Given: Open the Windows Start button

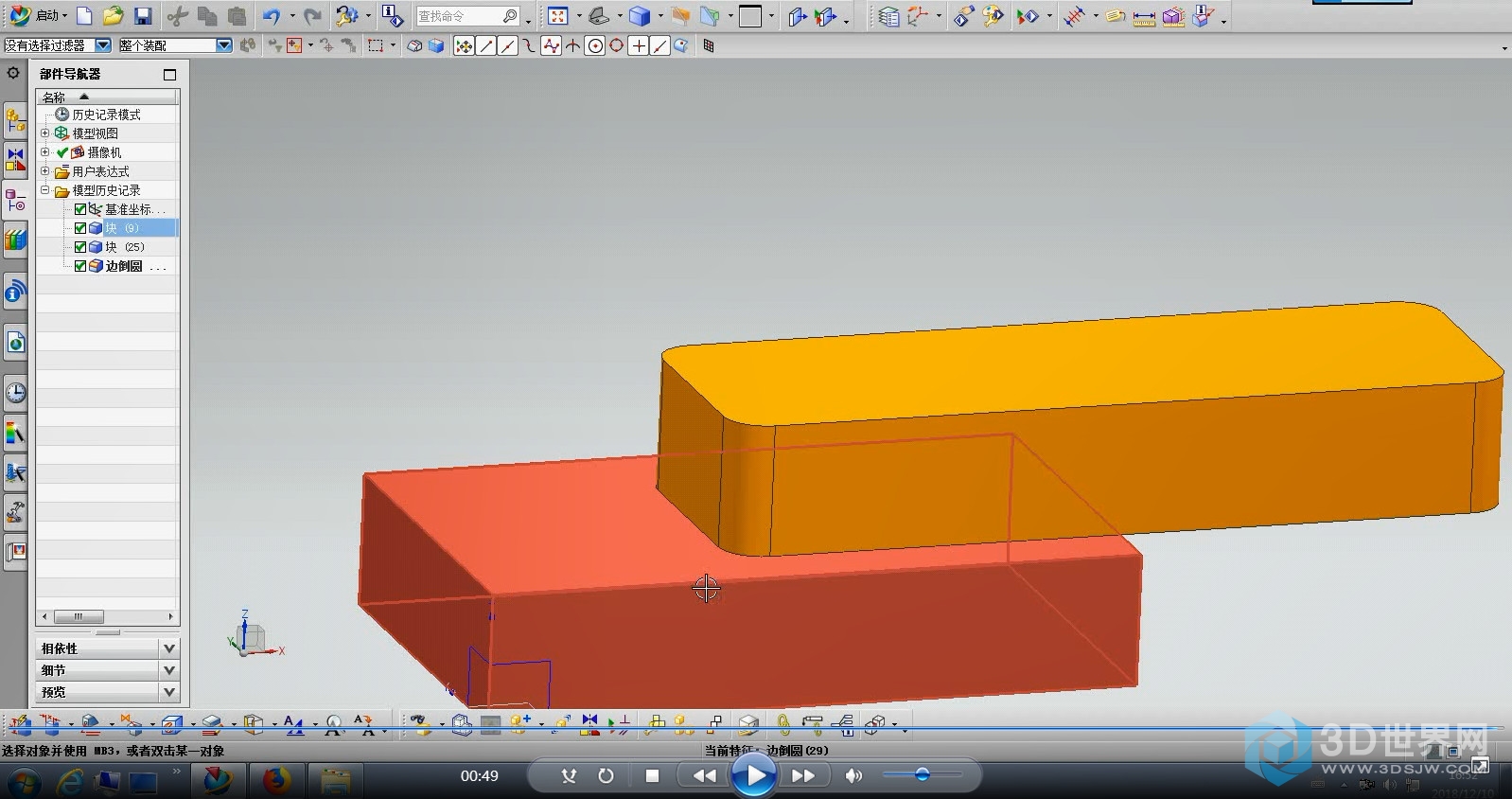Looking at the screenshot, I should [24, 782].
